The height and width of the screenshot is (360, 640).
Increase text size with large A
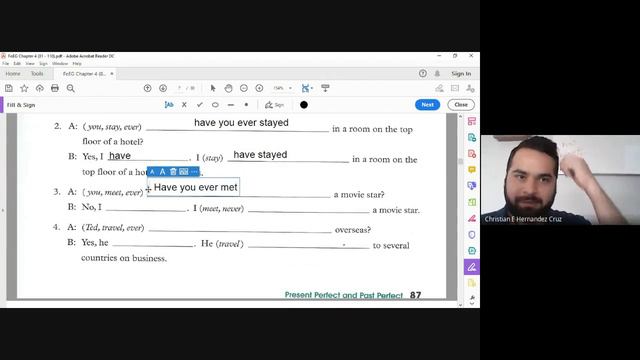(x=162, y=172)
